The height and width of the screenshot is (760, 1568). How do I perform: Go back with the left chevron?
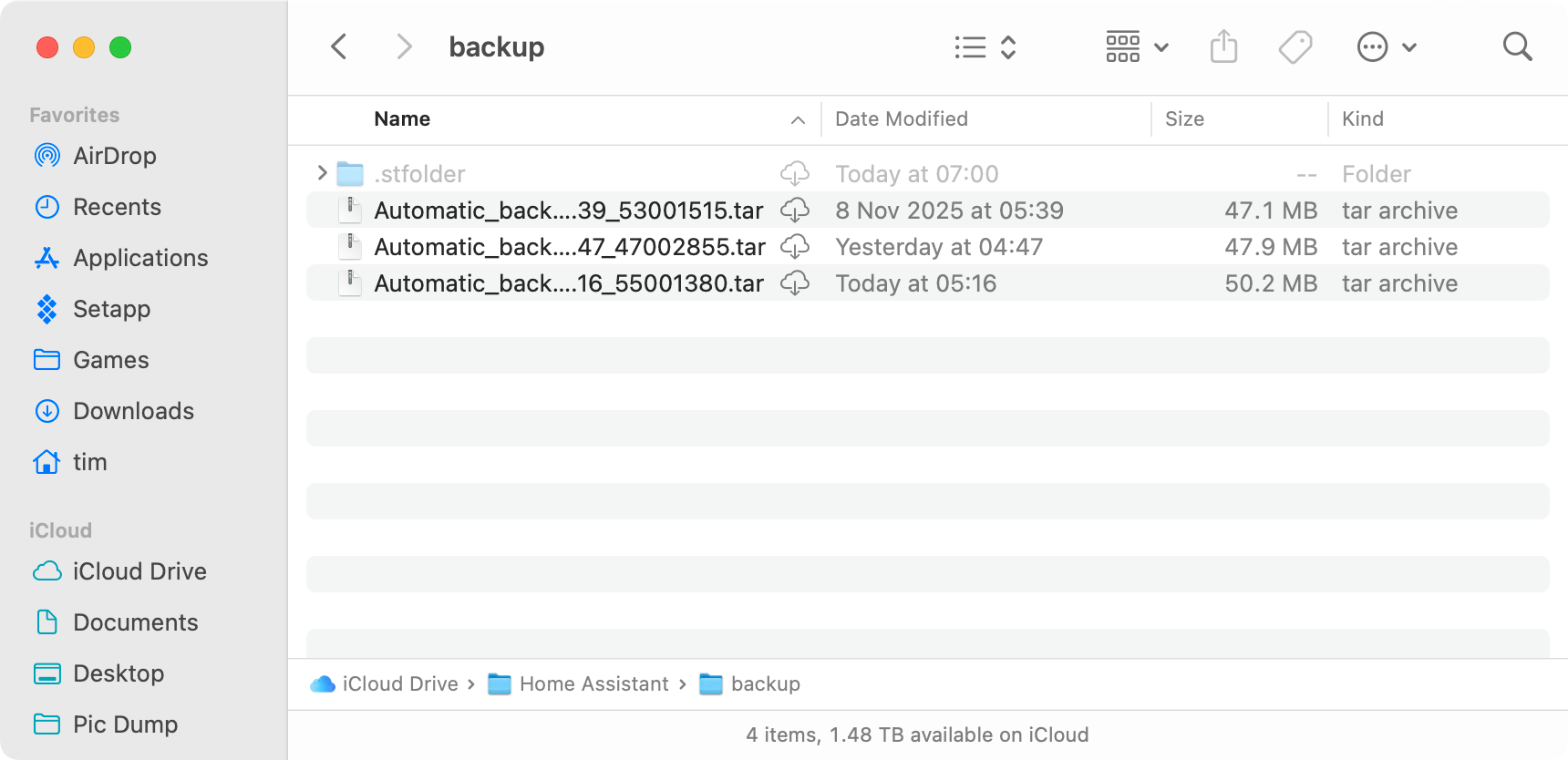tap(339, 46)
